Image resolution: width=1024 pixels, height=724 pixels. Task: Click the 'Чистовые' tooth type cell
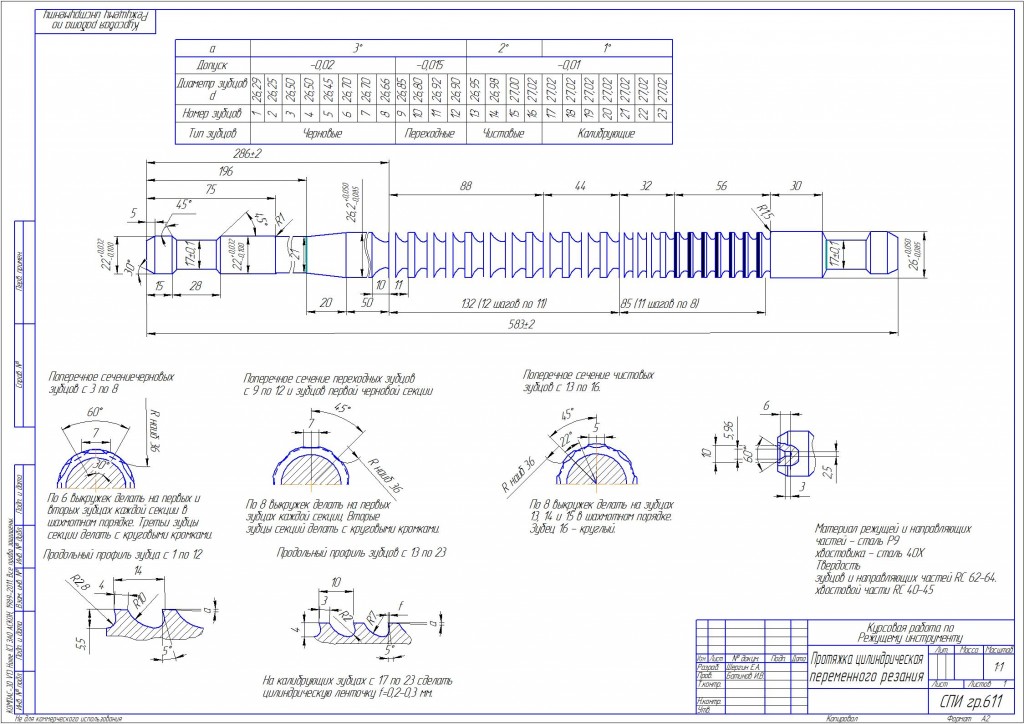click(x=504, y=133)
